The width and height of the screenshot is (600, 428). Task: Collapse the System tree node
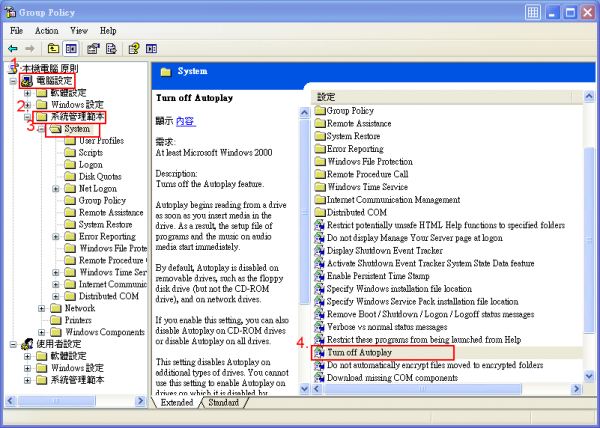click(42, 129)
